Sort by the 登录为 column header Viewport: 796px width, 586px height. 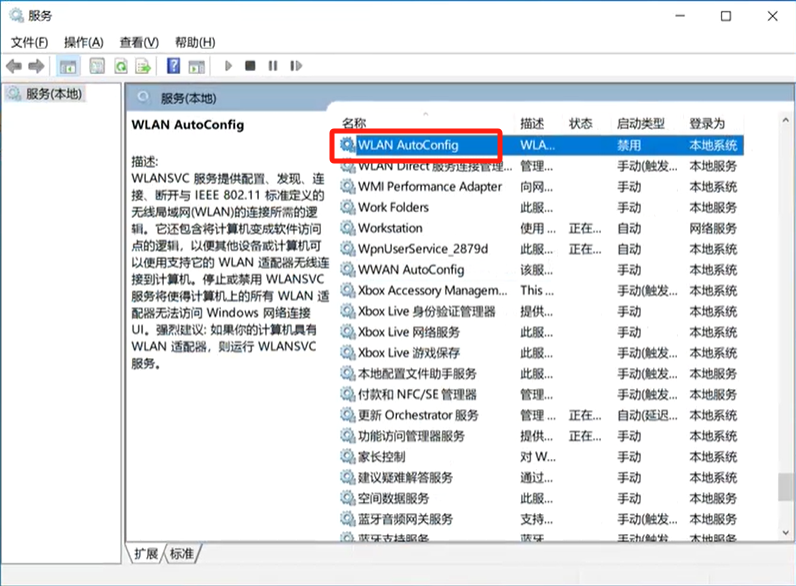707,123
